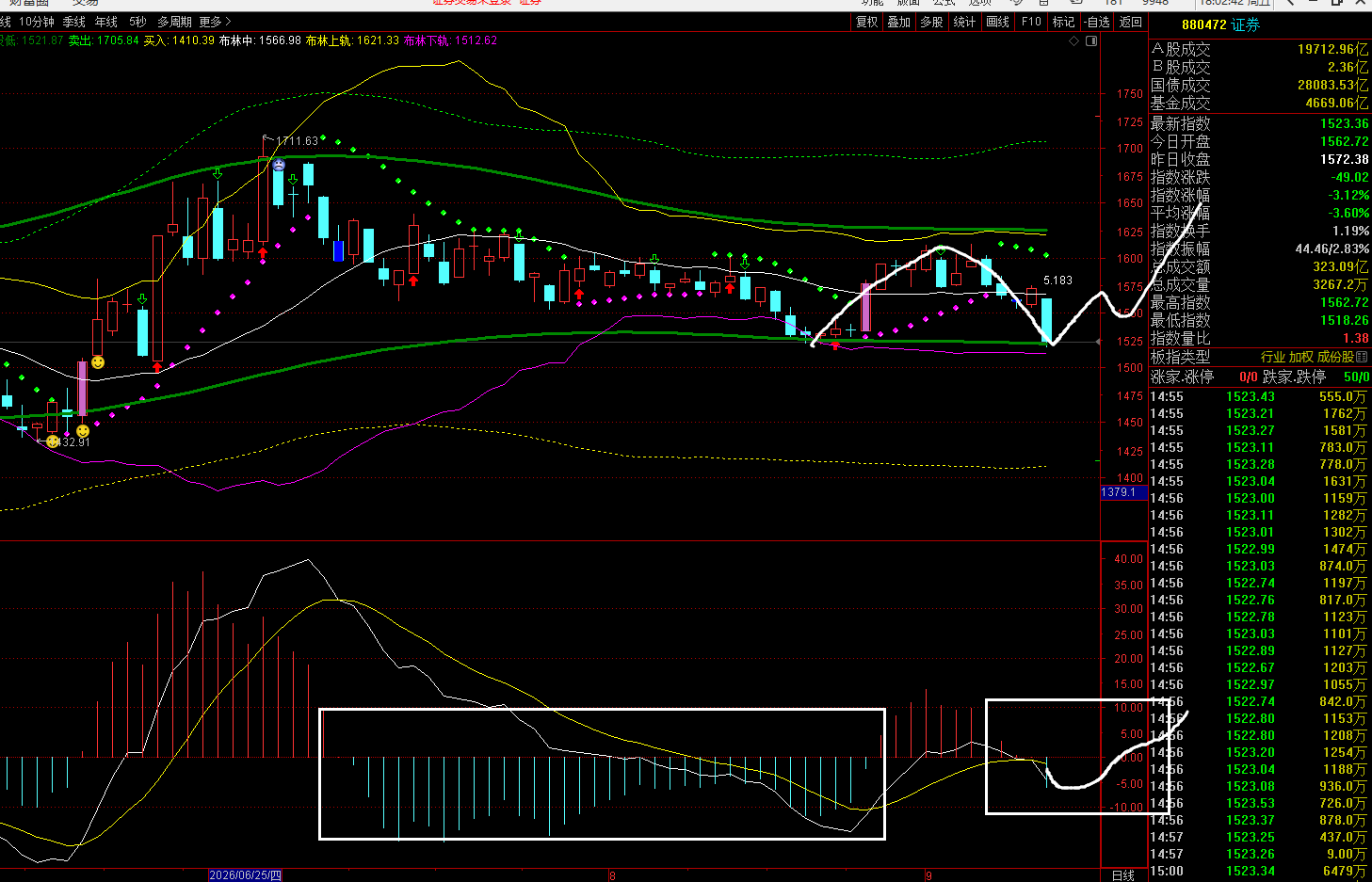1372x882 pixels.
Task: Click the 2026/06/25 date marker on the timeline
Action: (245, 875)
